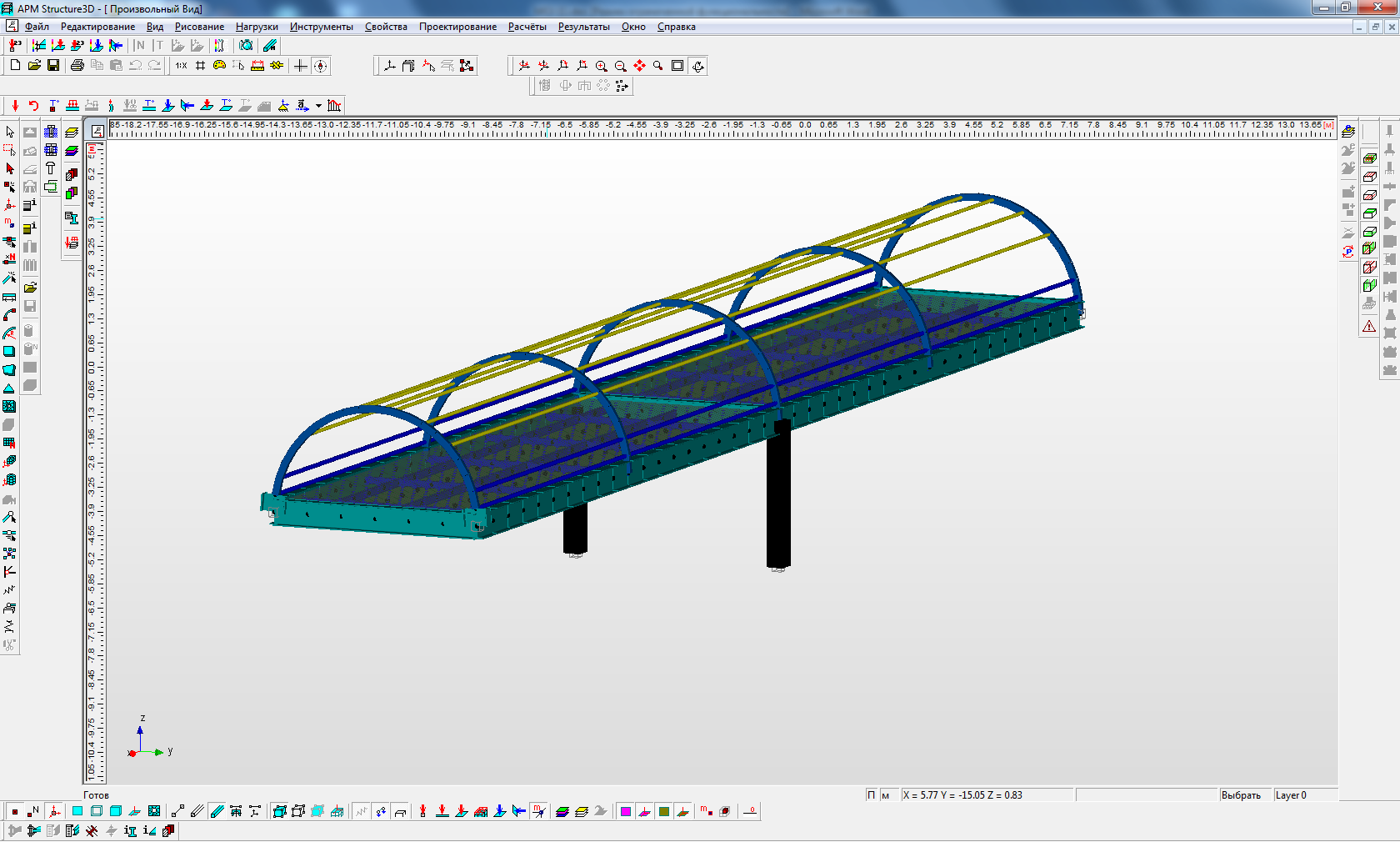Select the solid red arrow tool
The height and width of the screenshot is (842, 1400).
click(9, 168)
